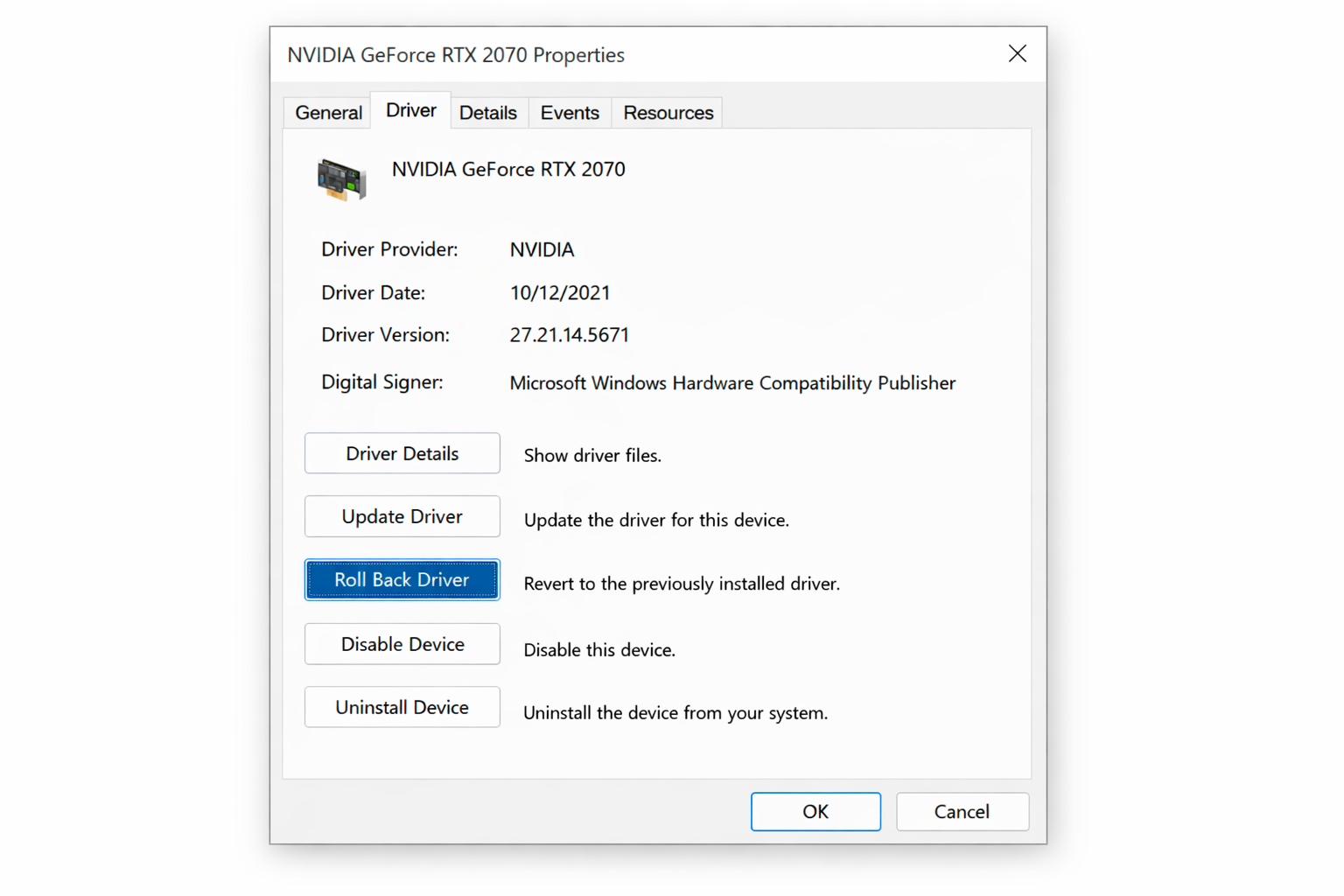Switch to the General tab
1344x896 pixels.
point(328,112)
